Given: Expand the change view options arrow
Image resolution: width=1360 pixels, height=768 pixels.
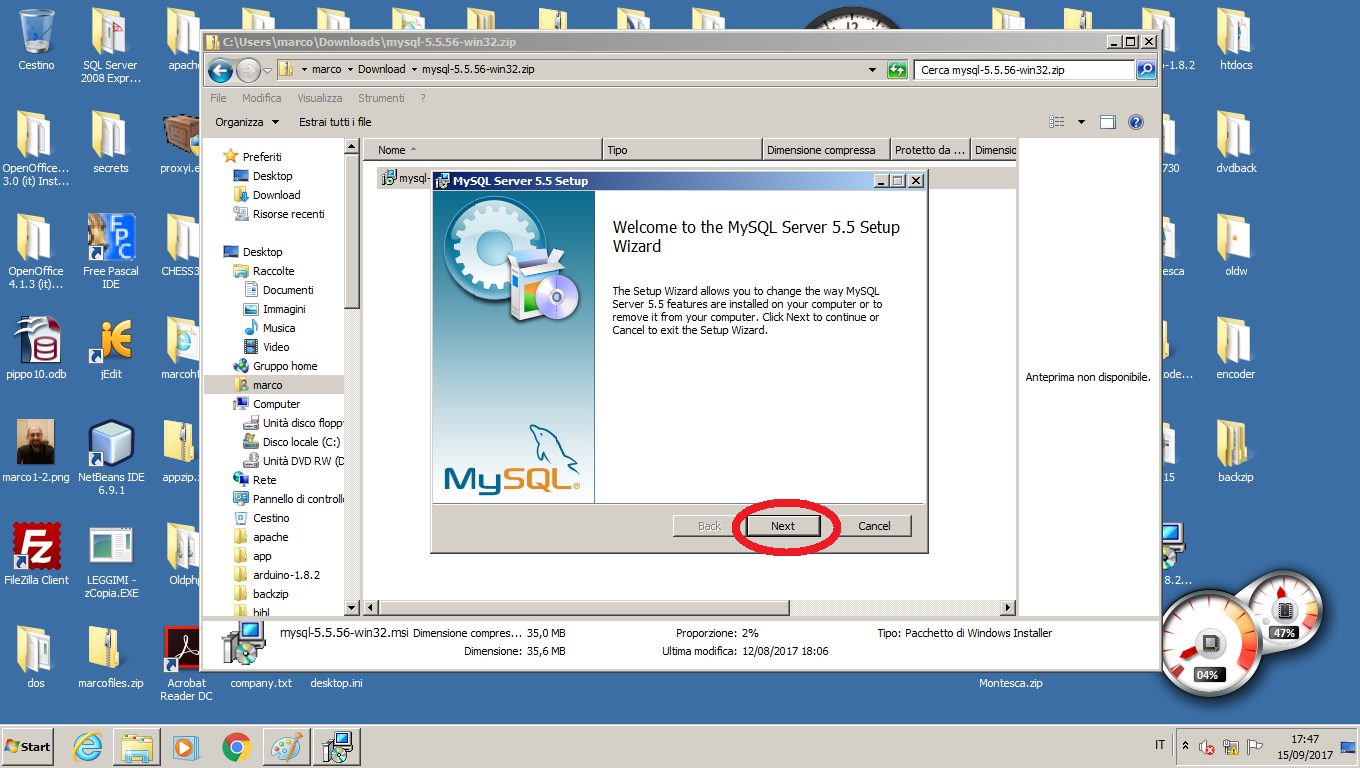Looking at the screenshot, I should pos(1081,122).
